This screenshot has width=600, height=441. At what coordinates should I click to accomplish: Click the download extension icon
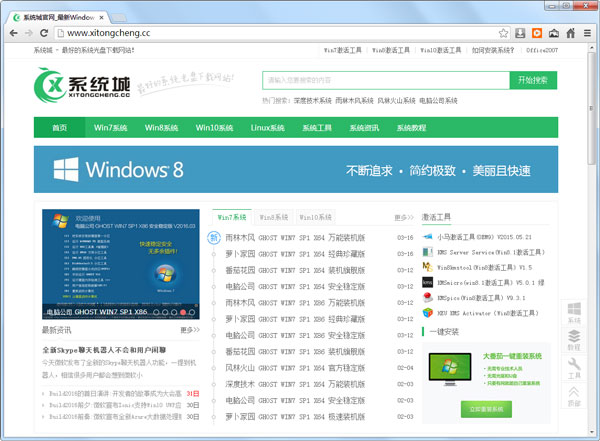pyautogui.click(x=520, y=33)
